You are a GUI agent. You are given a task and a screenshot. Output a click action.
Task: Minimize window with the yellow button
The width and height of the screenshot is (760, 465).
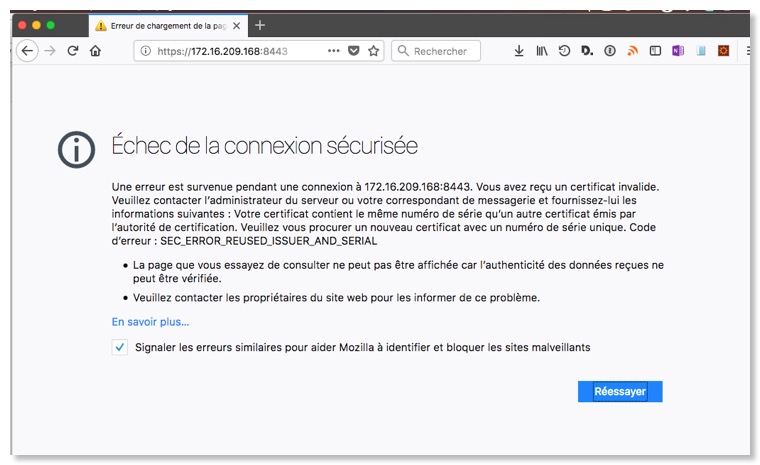pos(36,25)
